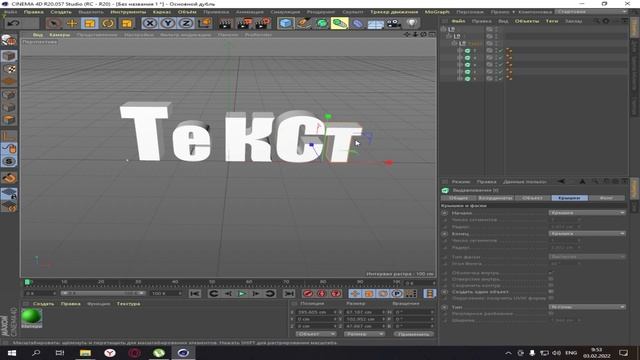640x360 pixels.
Task: Switch to Polygons mode
Action: click(x=9, y=119)
